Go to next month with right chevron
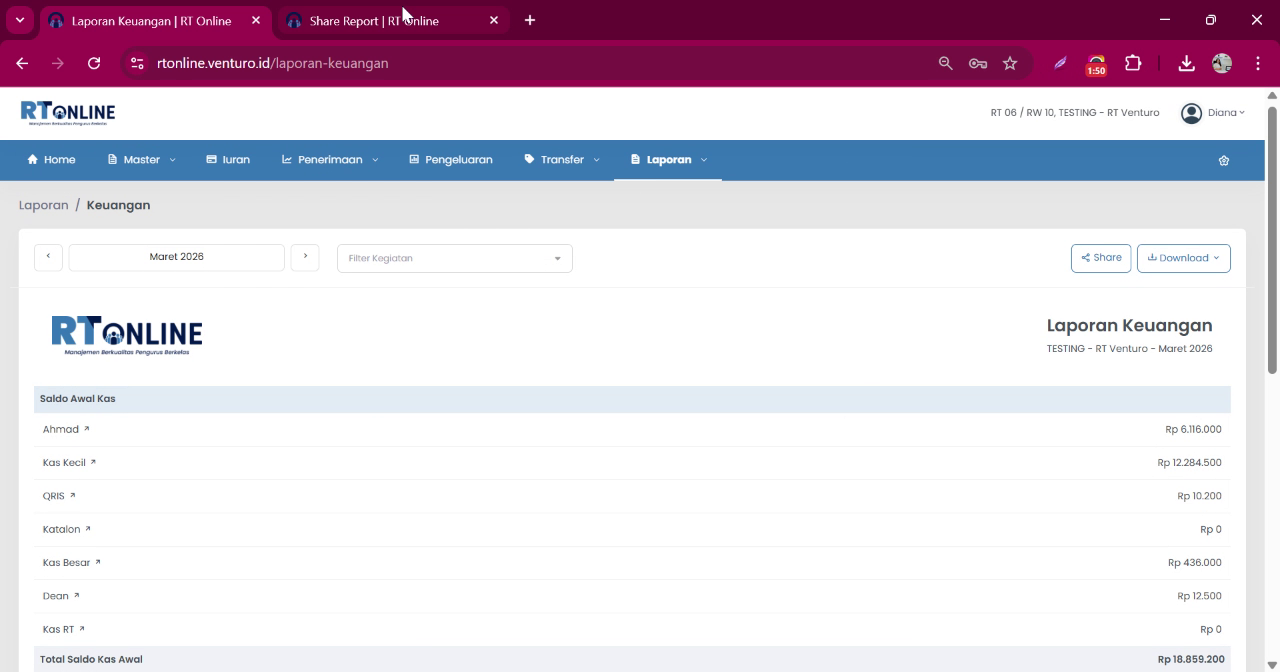This screenshot has height=672, width=1280. [x=305, y=257]
